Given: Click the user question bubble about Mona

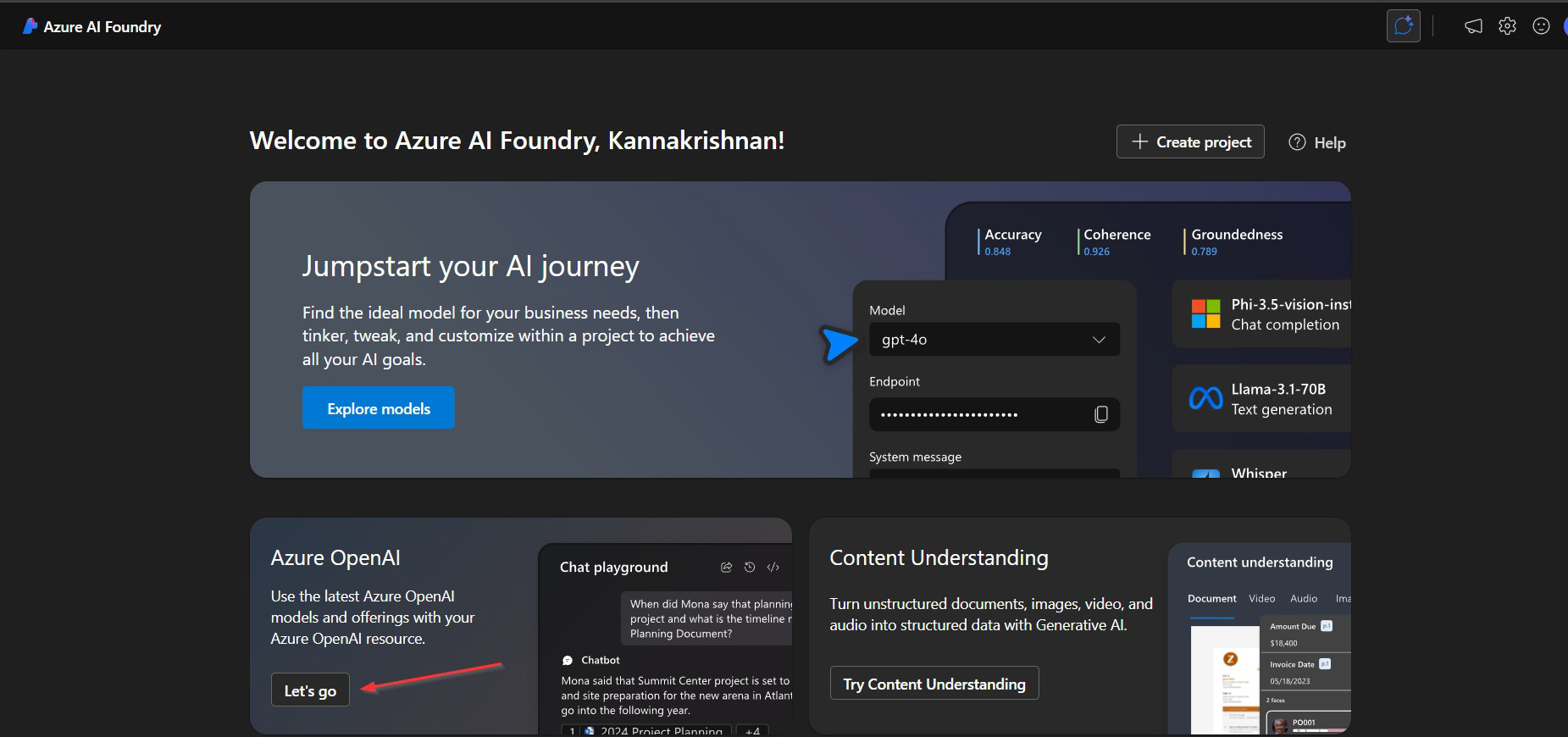Looking at the screenshot, I should tap(706, 618).
